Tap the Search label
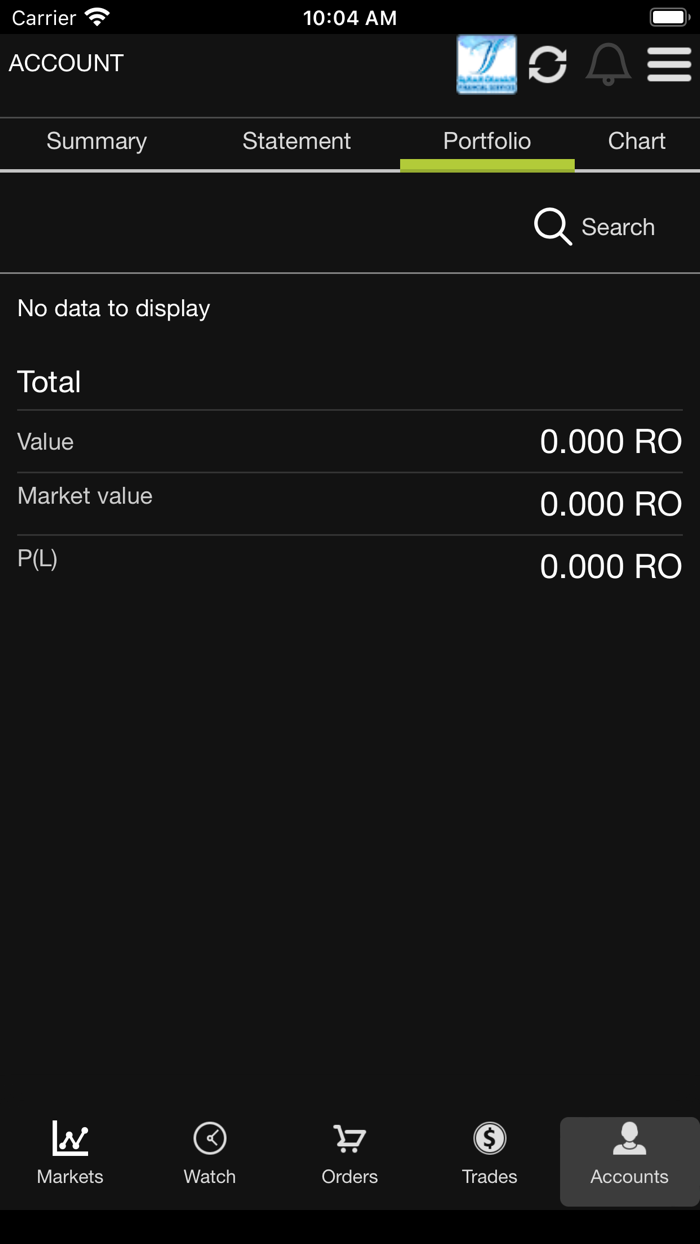The height and width of the screenshot is (1244, 700). point(618,228)
